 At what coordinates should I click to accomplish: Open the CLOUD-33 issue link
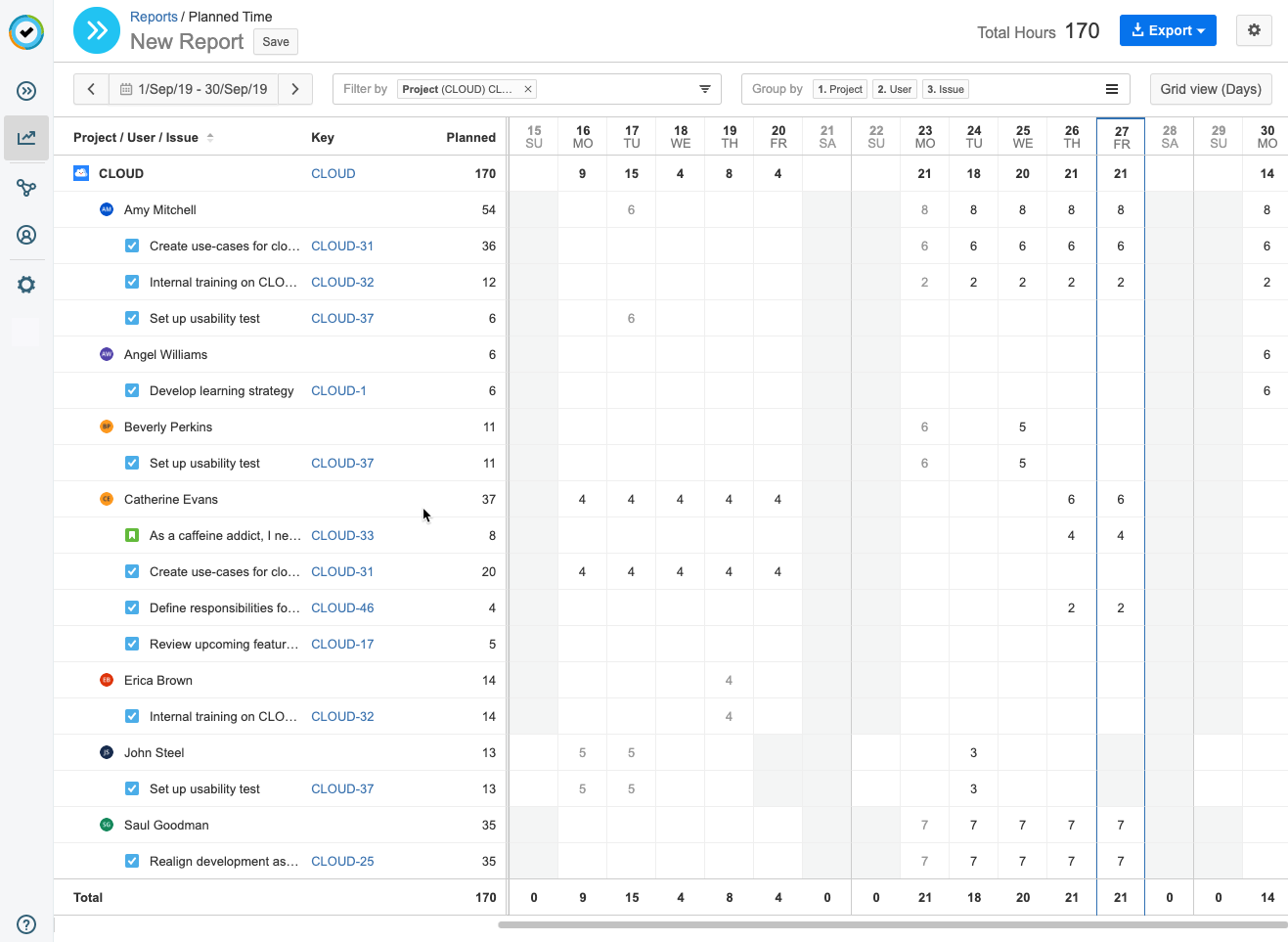342,535
